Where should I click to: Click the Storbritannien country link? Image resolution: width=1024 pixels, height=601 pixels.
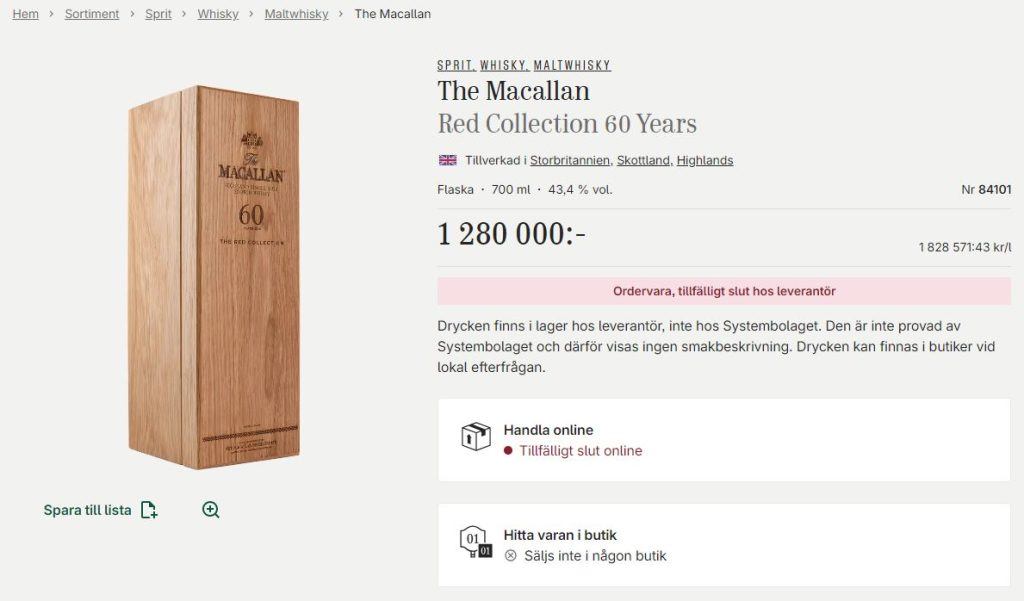tap(570, 160)
